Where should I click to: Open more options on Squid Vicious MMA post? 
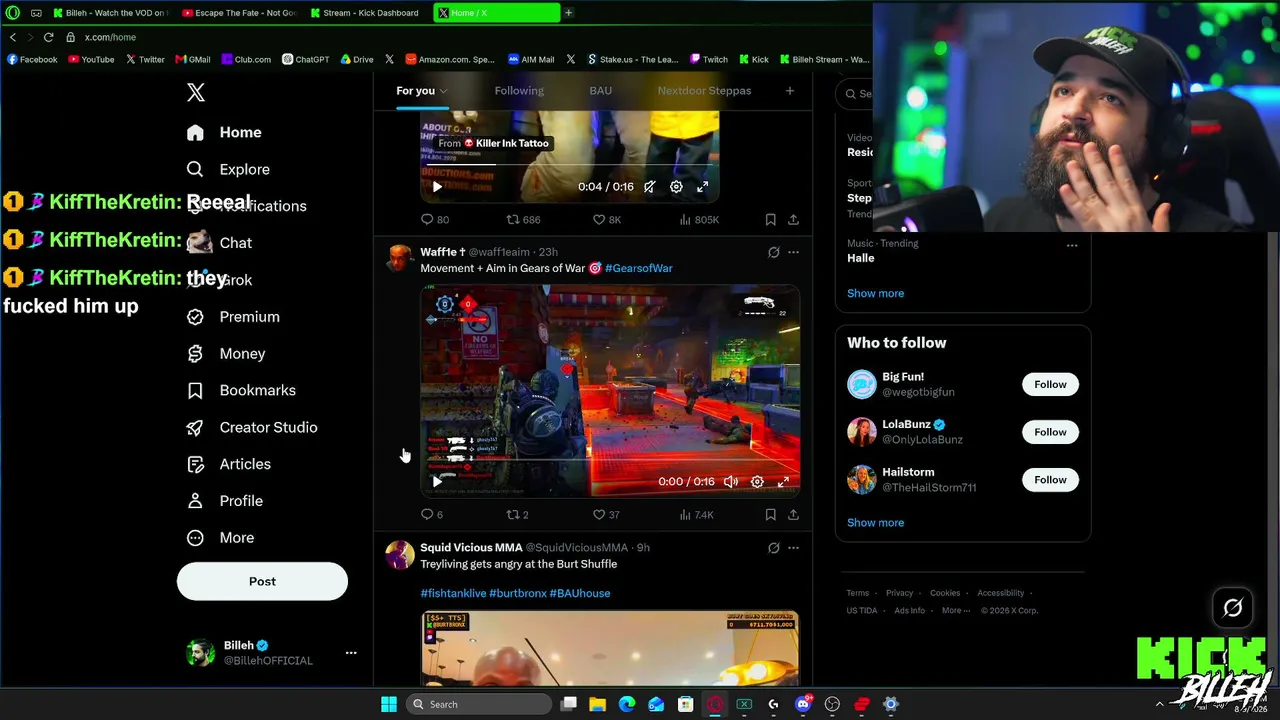click(x=793, y=548)
